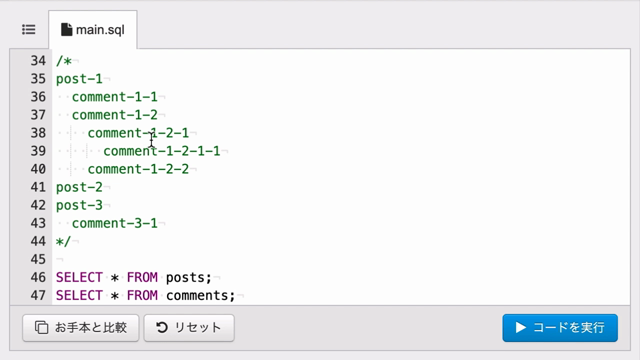640x360 pixels.
Task: Place cursor on empty line 45
Action: [x=341, y=259]
